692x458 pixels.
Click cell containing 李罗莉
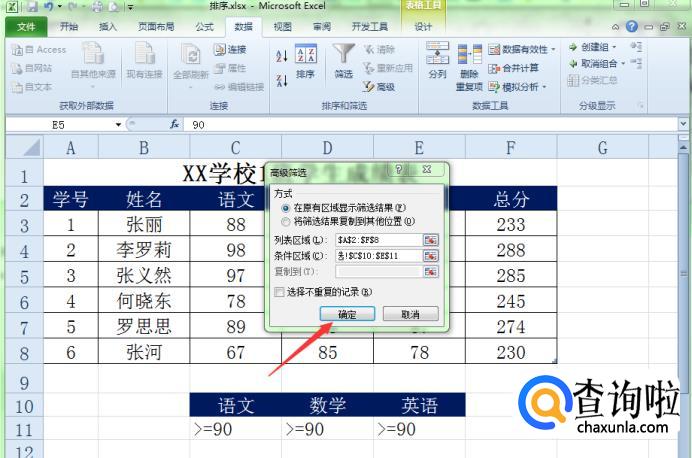pos(144,249)
